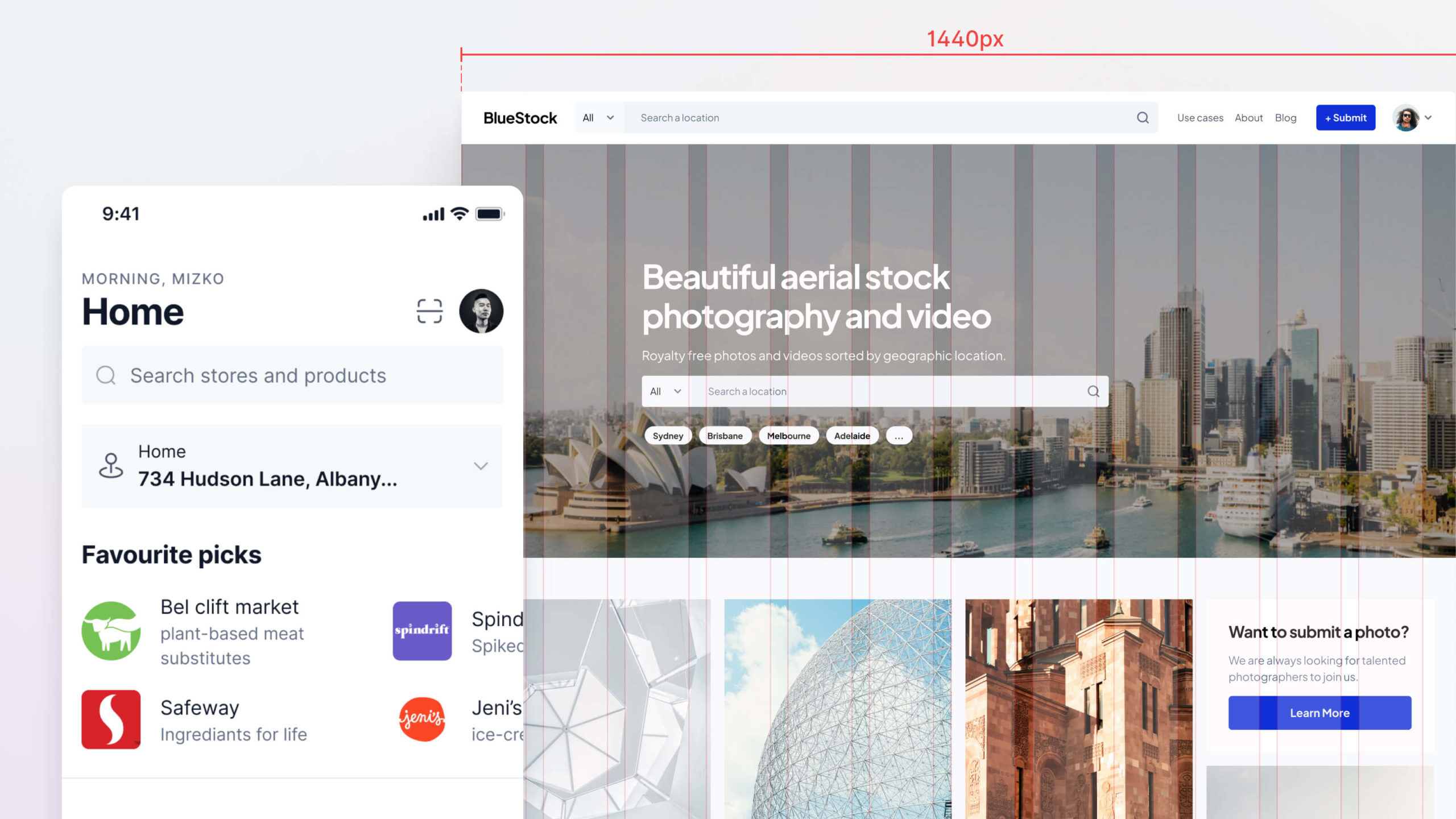This screenshot has height=819, width=1456.
Task: Click the magnifier icon in navbar search
Action: tap(1143, 118)
